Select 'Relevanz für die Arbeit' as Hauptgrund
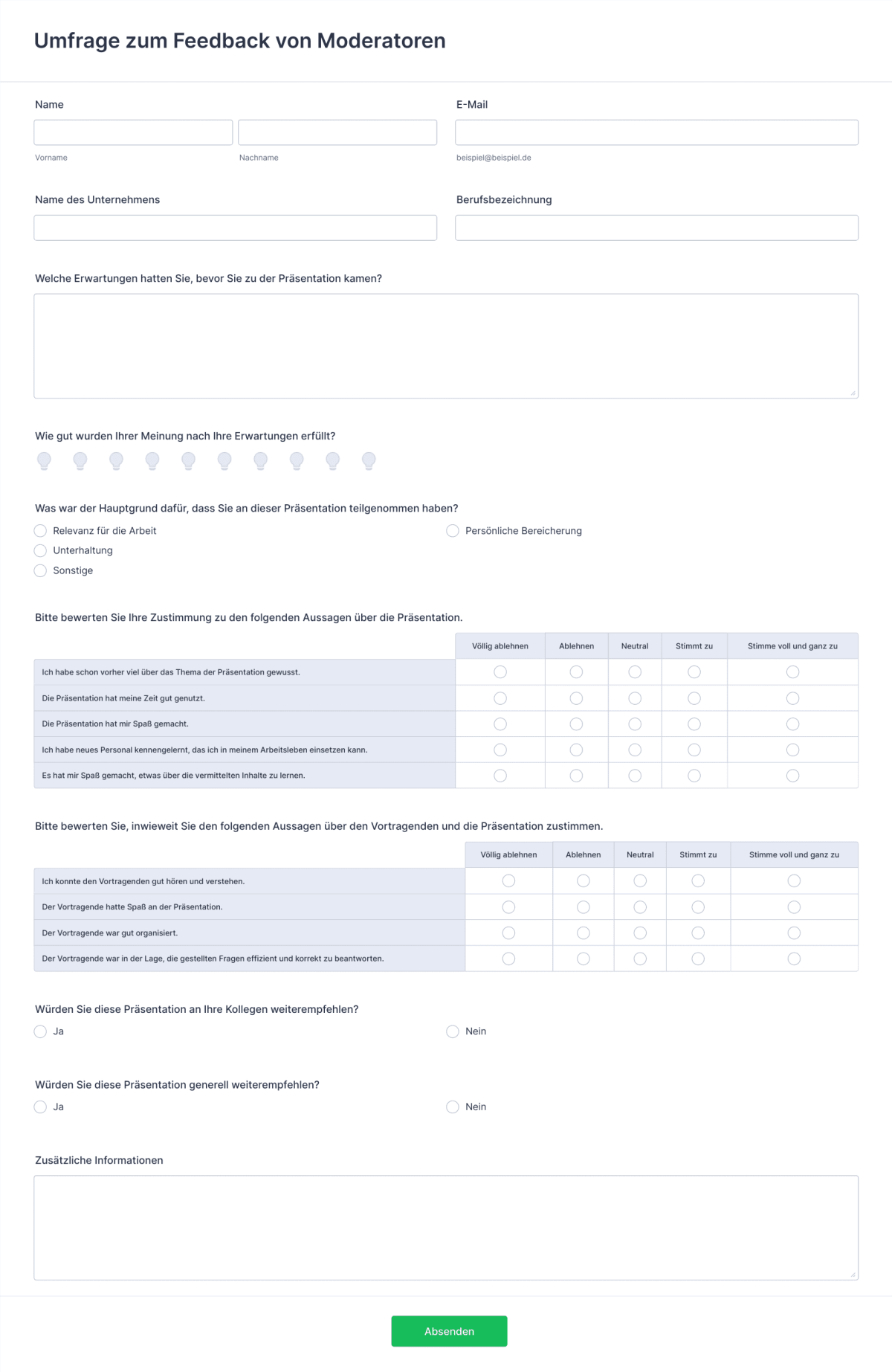This screenshot has height=1372, width=892. pyautogui.click(x=40, y=530)
